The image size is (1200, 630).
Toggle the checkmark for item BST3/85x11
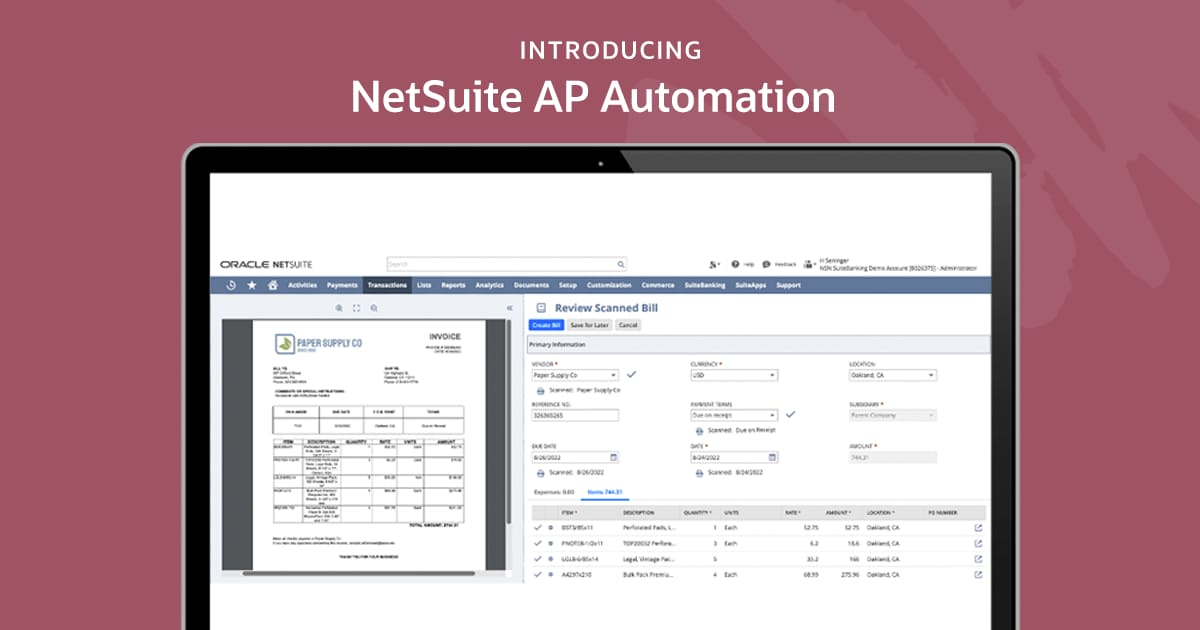pyautogui.click(x=538, y=527)
